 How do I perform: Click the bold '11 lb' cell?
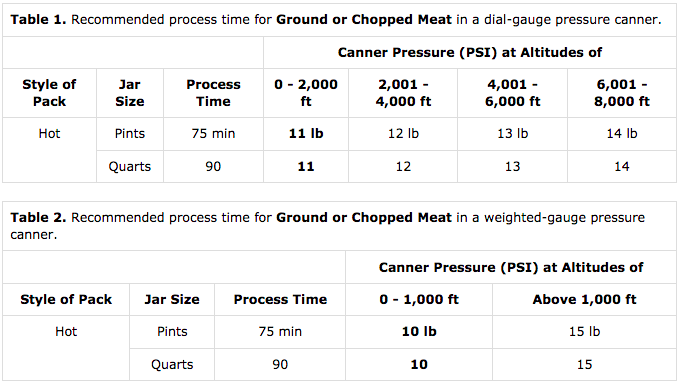pyautogui.click(x=306, y=134)
